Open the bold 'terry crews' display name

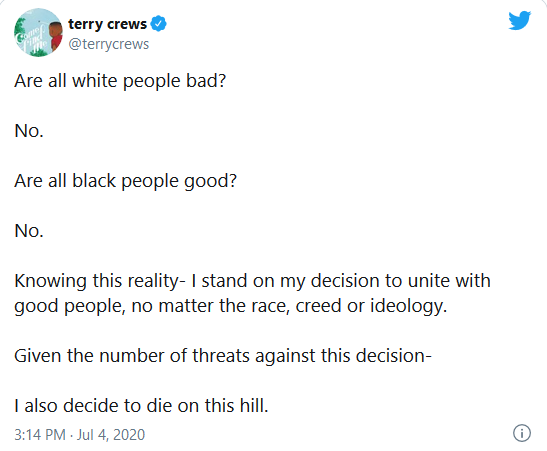pyautogui.click(x=107, y=24)
